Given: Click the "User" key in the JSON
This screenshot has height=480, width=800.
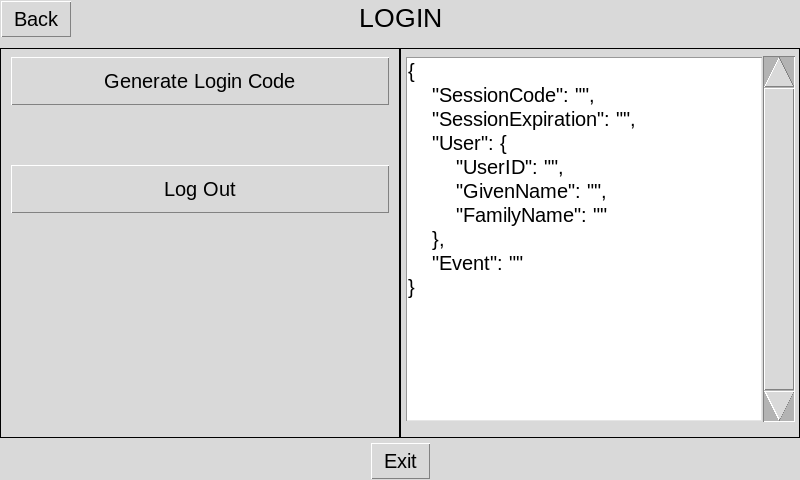Looking at the screenshot, I should (457, 144).
